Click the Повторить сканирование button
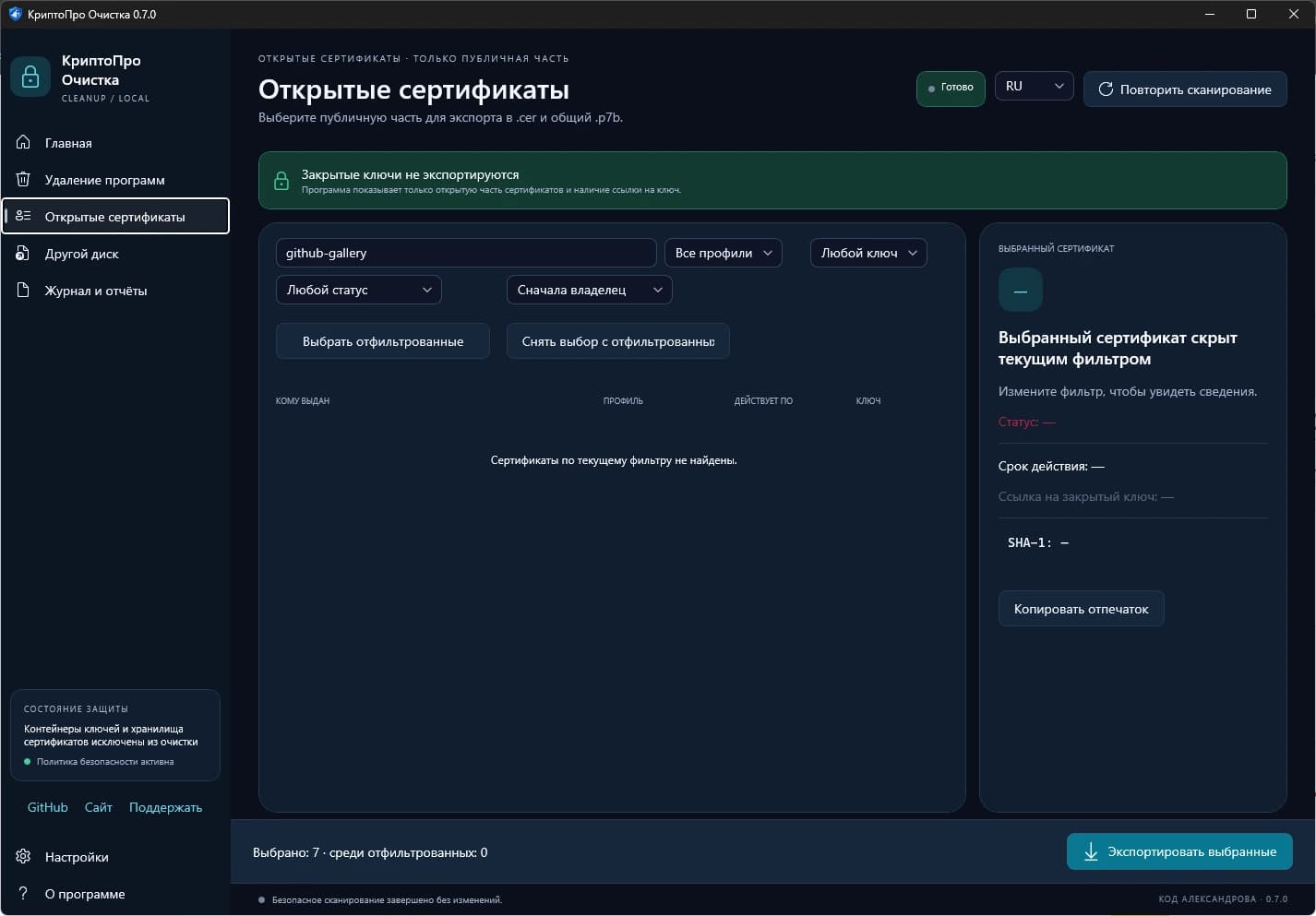 1185,89
